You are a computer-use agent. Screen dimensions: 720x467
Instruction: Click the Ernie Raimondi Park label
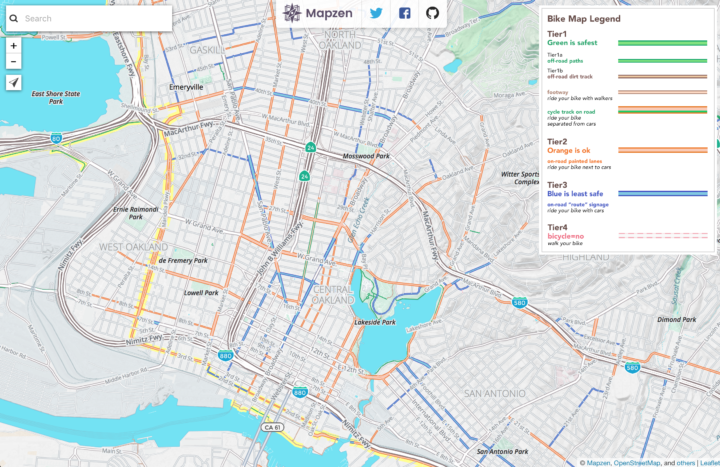tap(135, 213)
